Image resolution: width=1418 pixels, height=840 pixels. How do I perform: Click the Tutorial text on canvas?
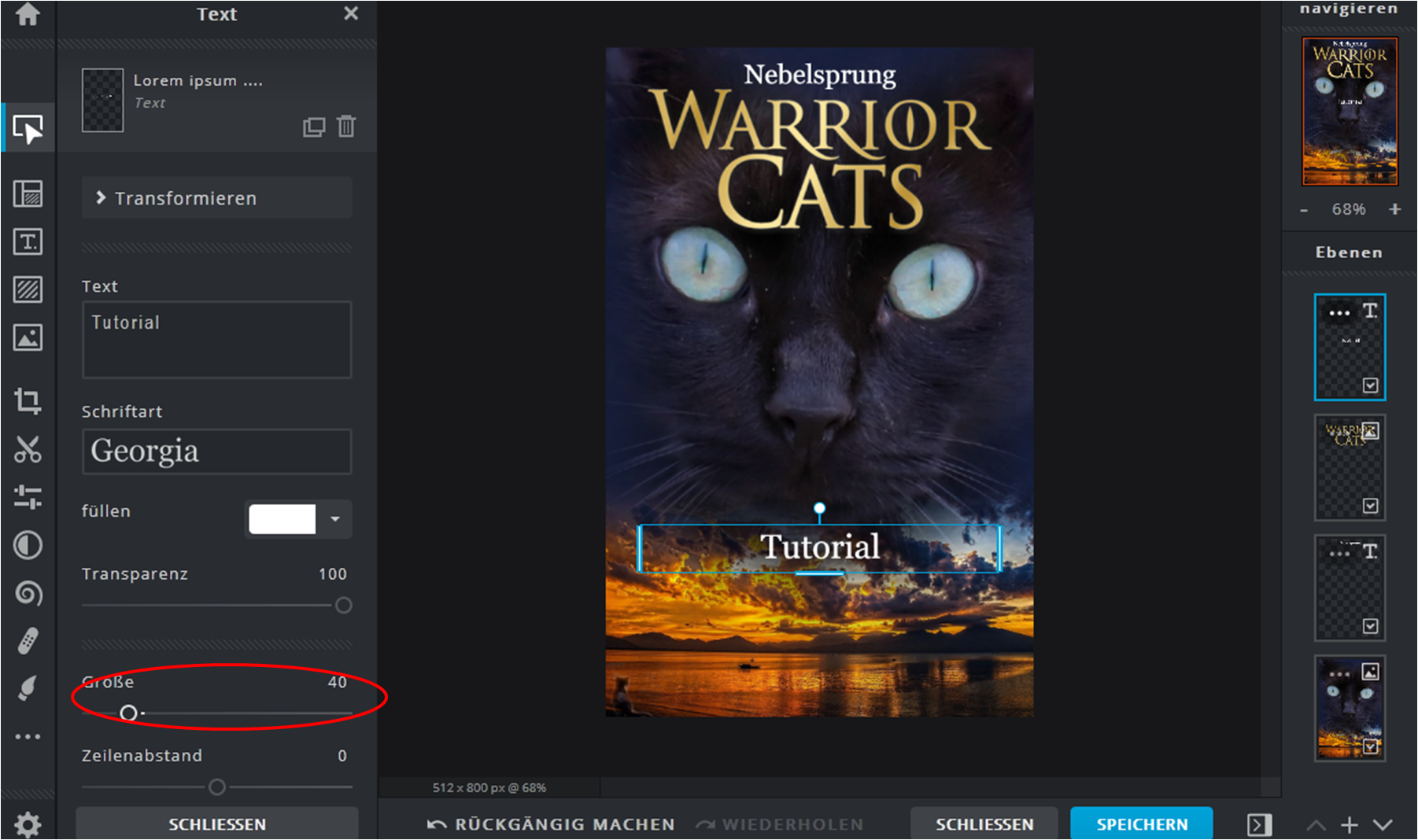coord(819,547)
